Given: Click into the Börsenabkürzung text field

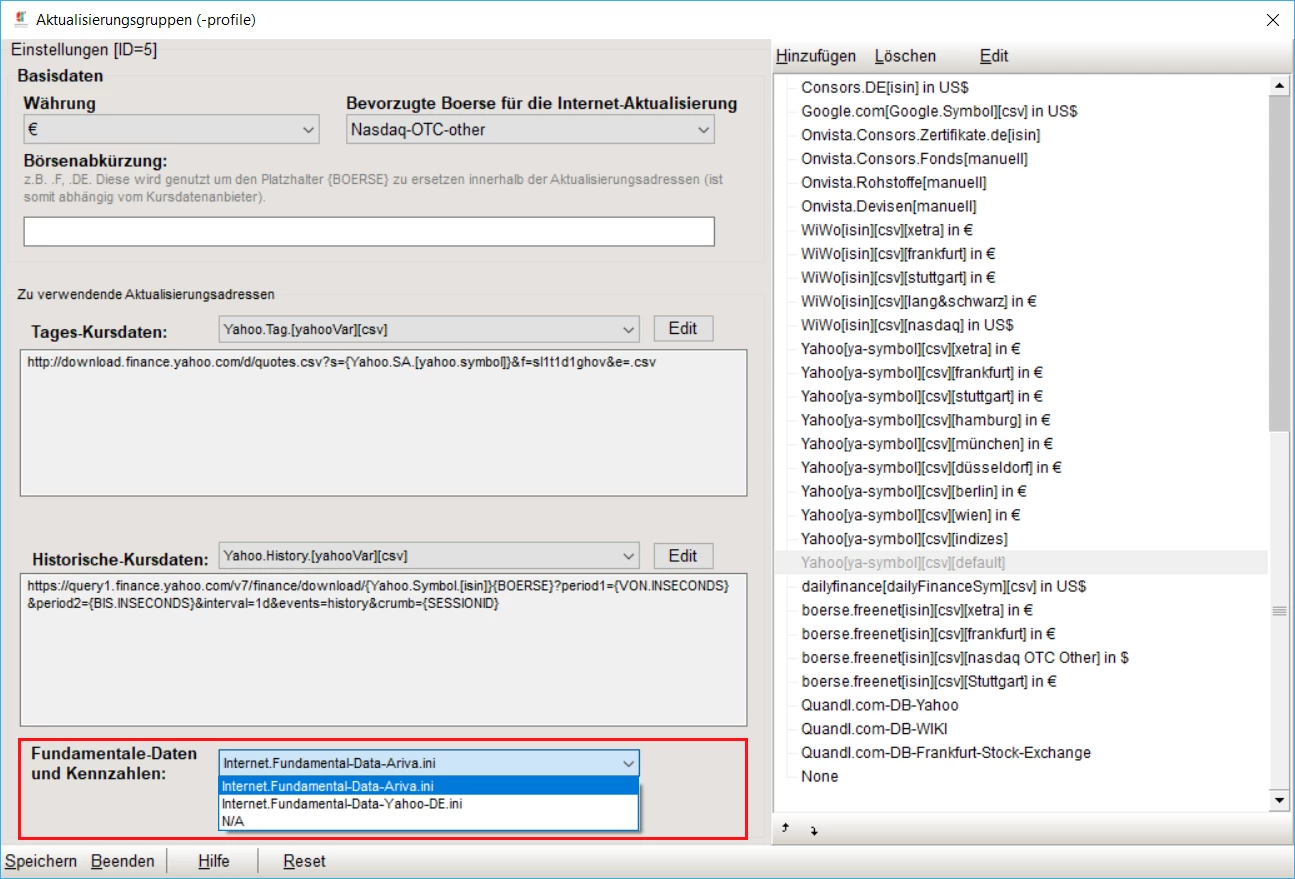Looking at the screenshot, I should pyautogui.click(x=368, y=231).
